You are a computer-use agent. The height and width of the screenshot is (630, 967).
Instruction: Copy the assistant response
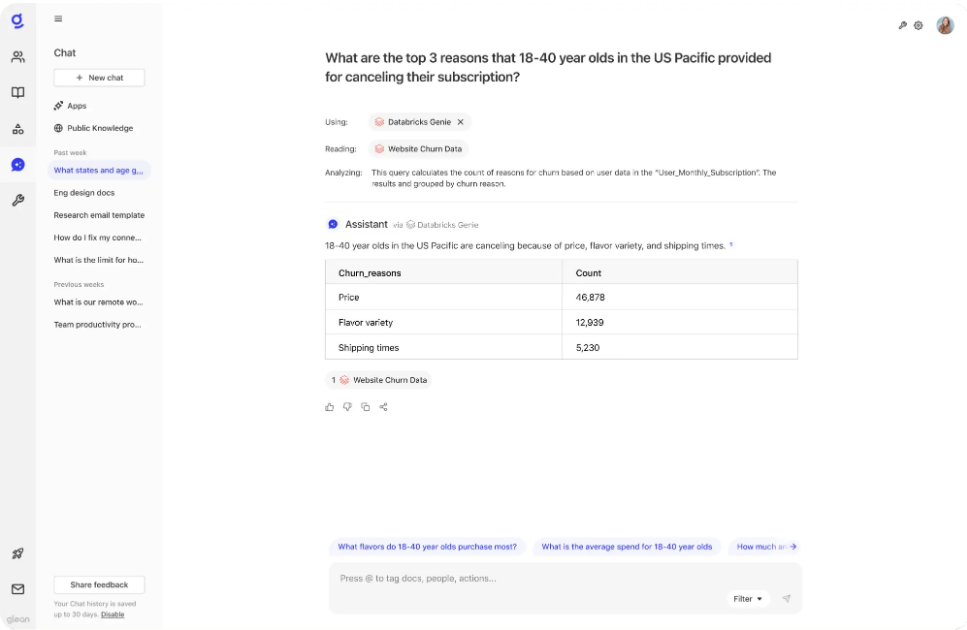coord(366,407)
